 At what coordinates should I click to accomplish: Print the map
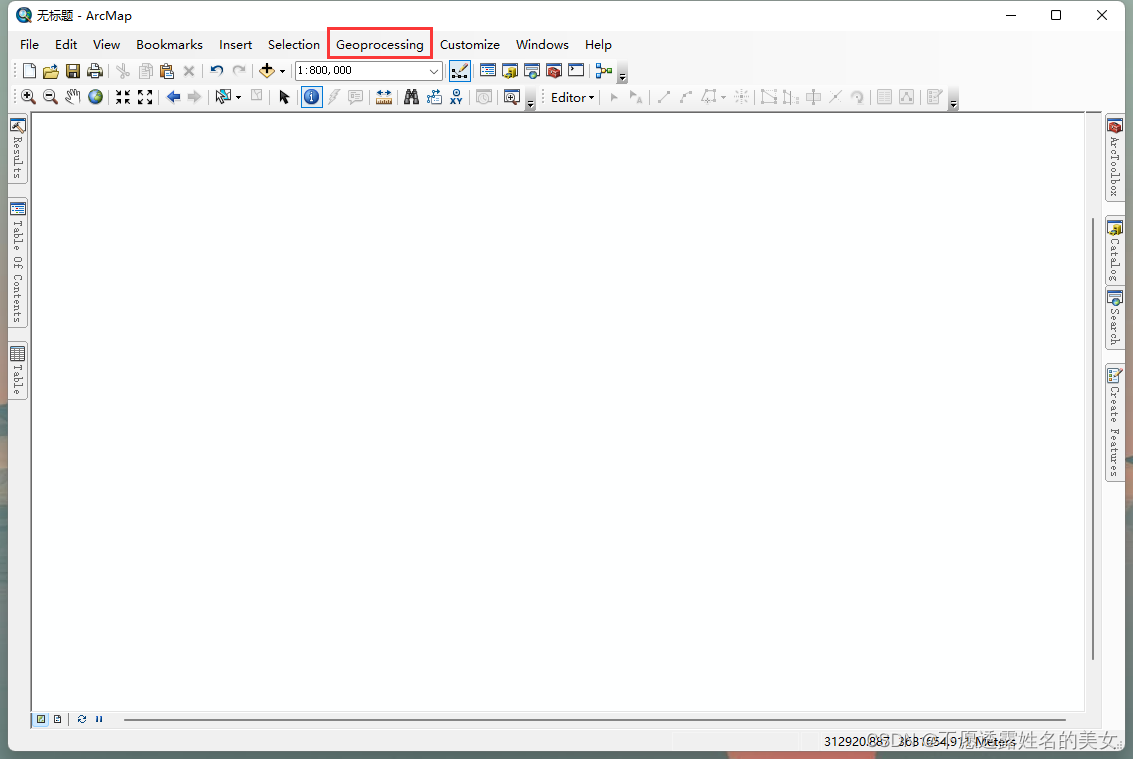coord(95,71)
